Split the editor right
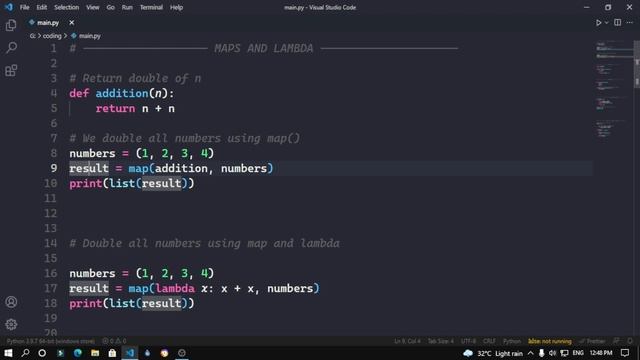The image size is (640, 360). [x=618, y=23]
